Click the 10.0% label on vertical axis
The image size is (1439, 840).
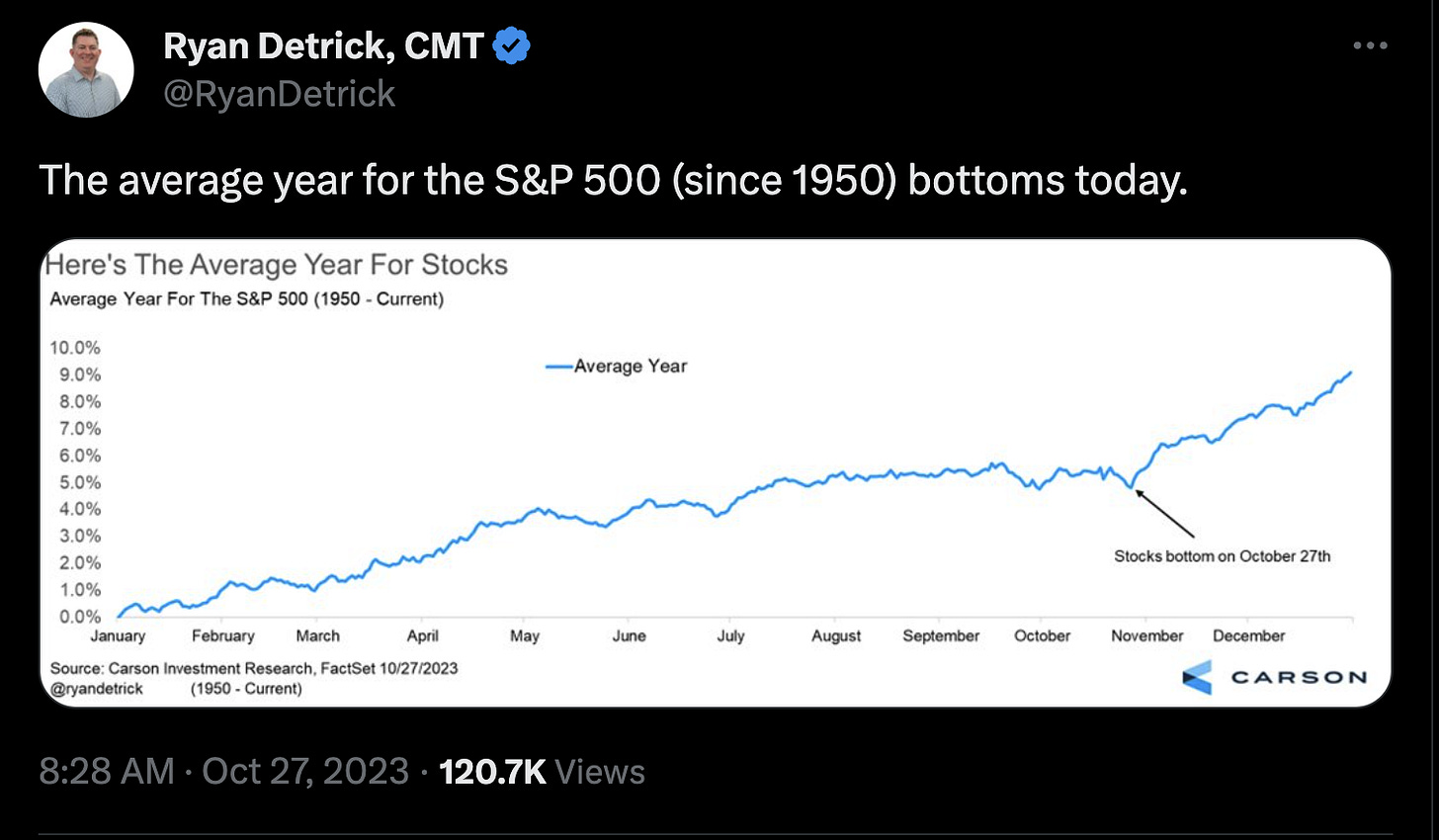[75, 348]
